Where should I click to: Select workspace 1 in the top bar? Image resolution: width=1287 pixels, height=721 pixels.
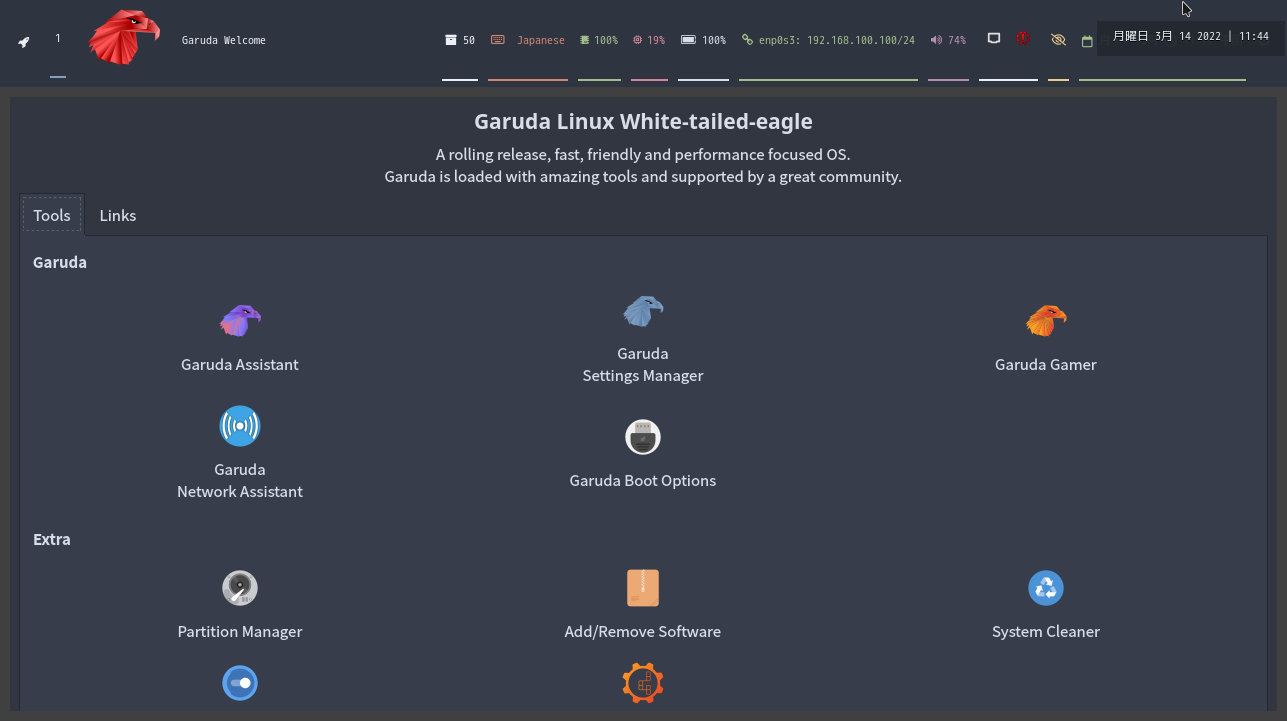pyautogui.click(x=58, y=39)
